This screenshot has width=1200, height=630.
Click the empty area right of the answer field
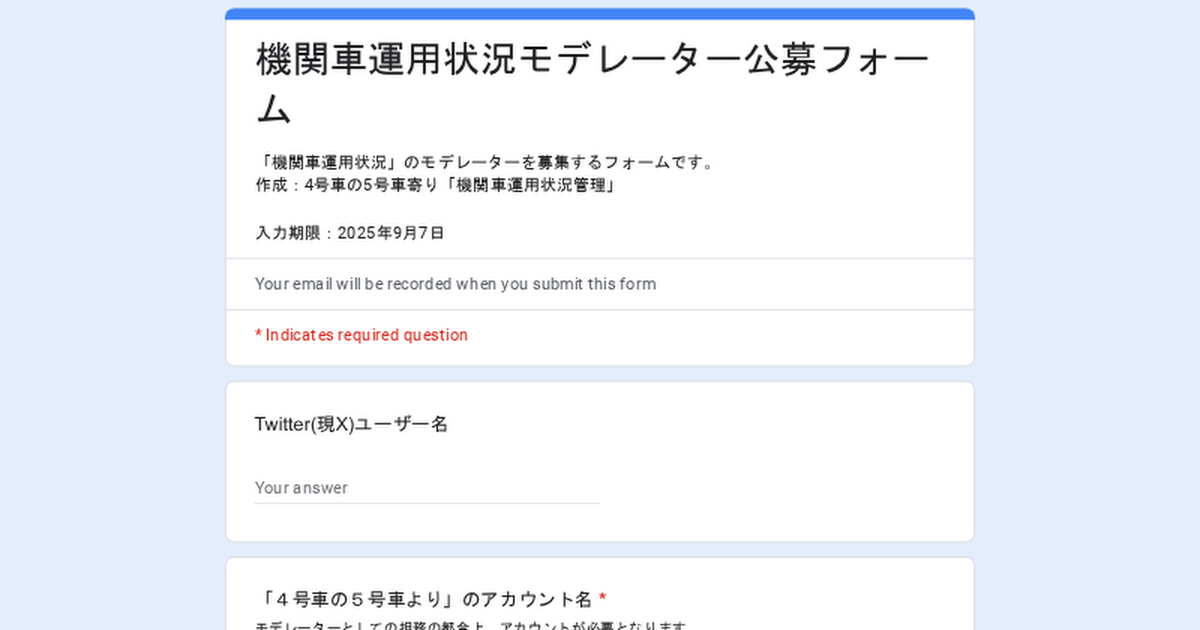pos(780,488)
